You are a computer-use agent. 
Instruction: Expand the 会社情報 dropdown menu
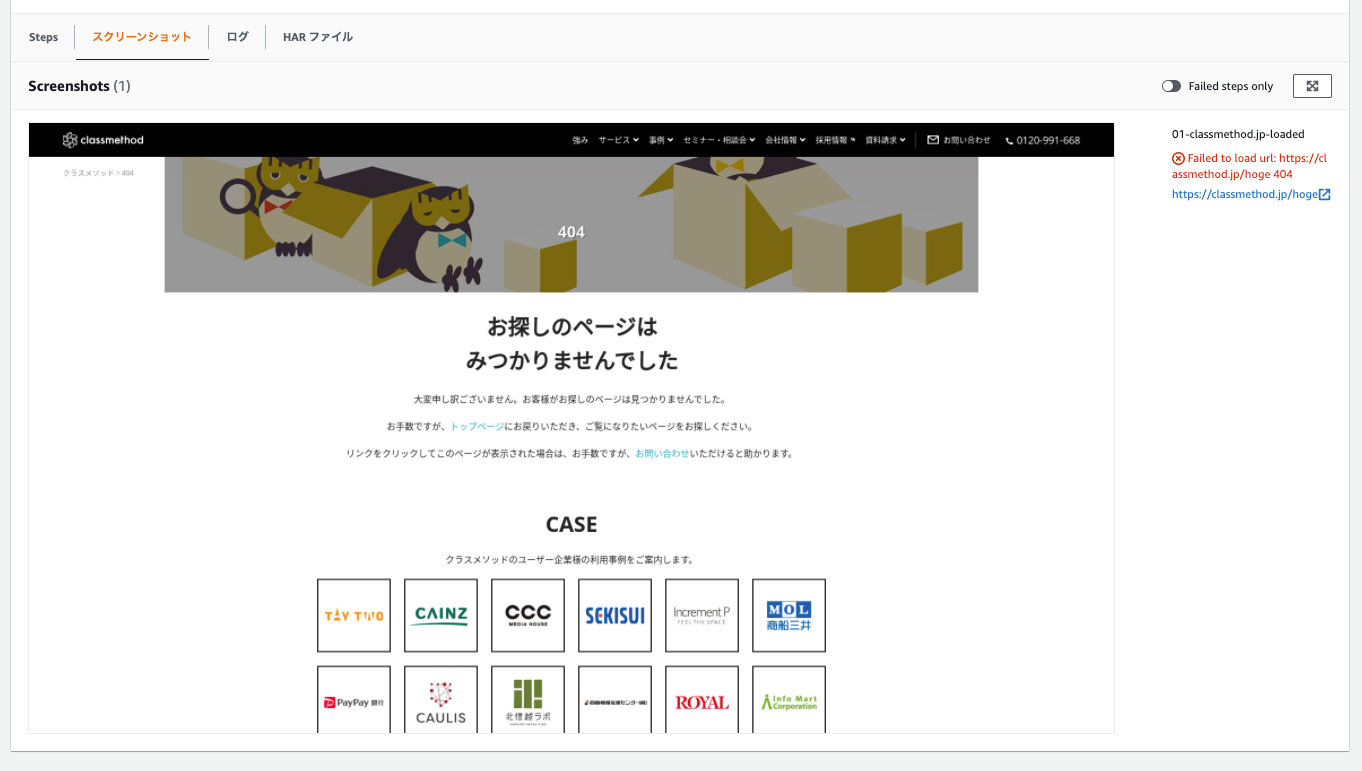(785, 140)
